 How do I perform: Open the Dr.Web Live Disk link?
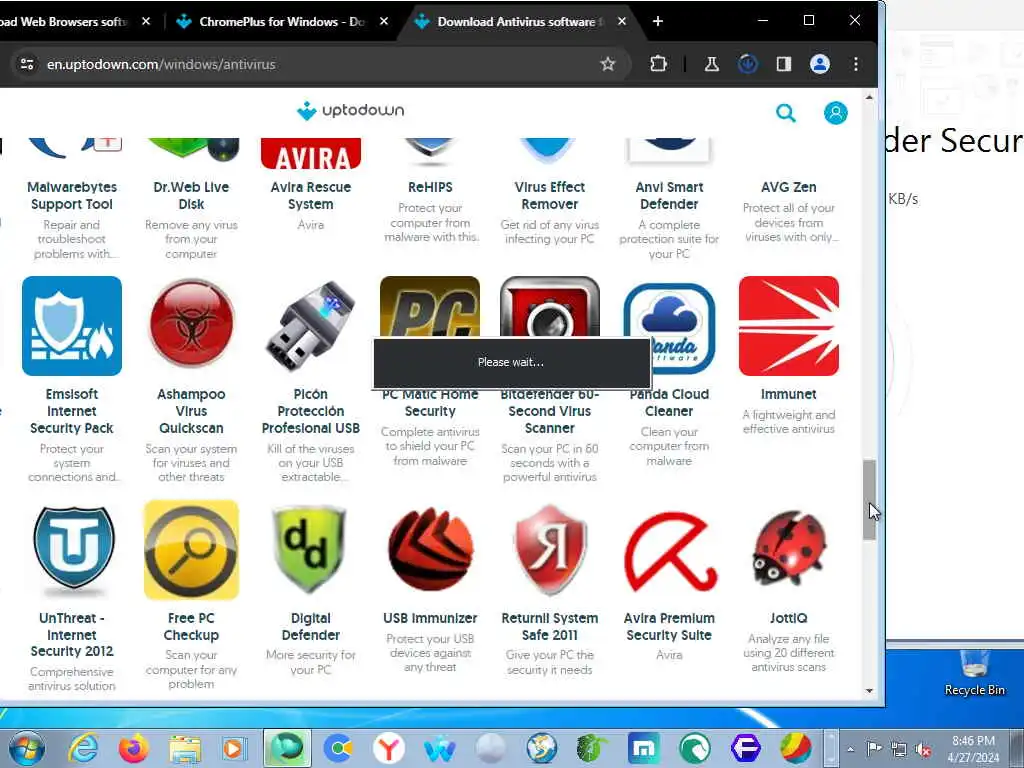[x=191, y=195]
